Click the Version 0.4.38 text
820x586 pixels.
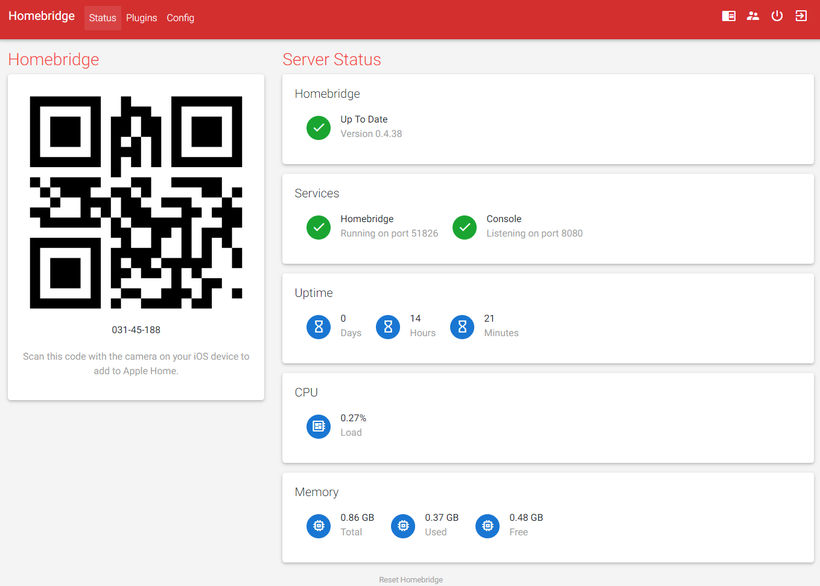(371, 134)
